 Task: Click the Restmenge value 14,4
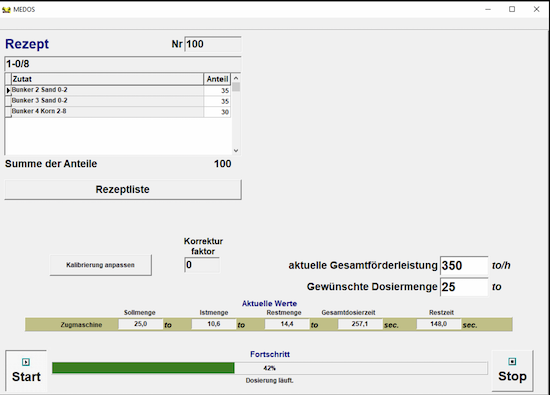point(287,324)
